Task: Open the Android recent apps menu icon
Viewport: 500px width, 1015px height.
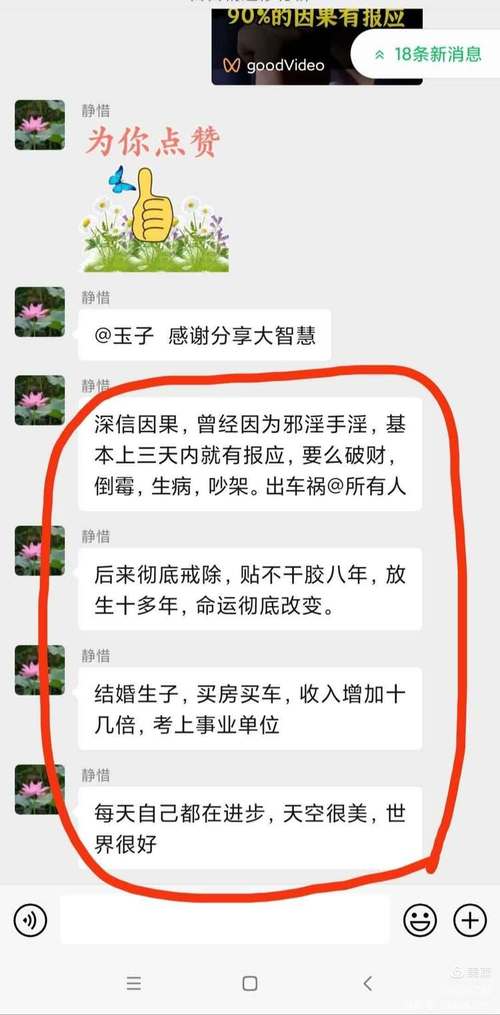Action: 133,984
